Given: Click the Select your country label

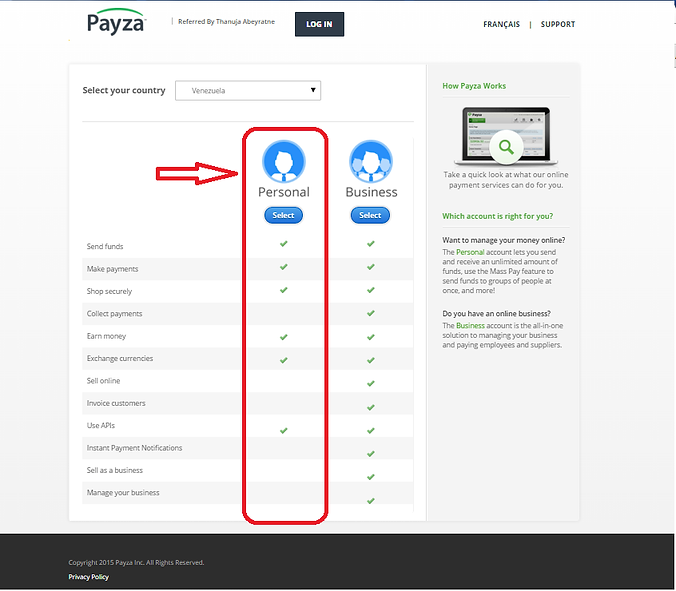Looking at the screenshot, I should [124, 91].
